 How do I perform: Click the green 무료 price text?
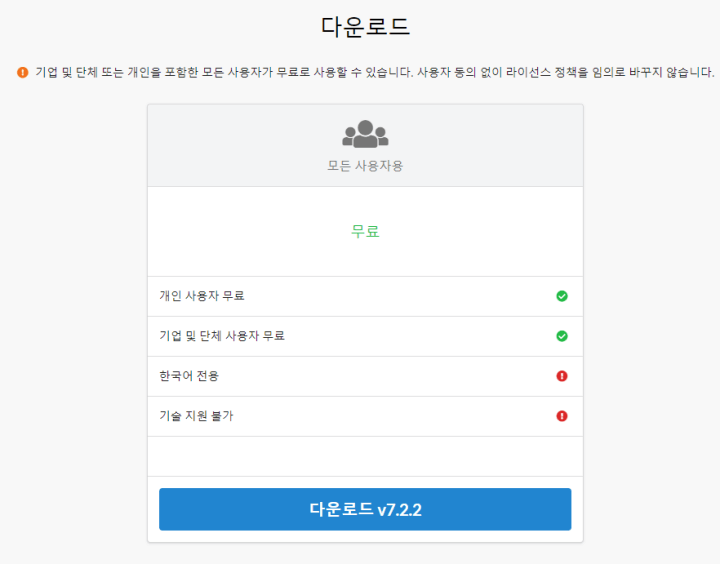click(365, 231)
